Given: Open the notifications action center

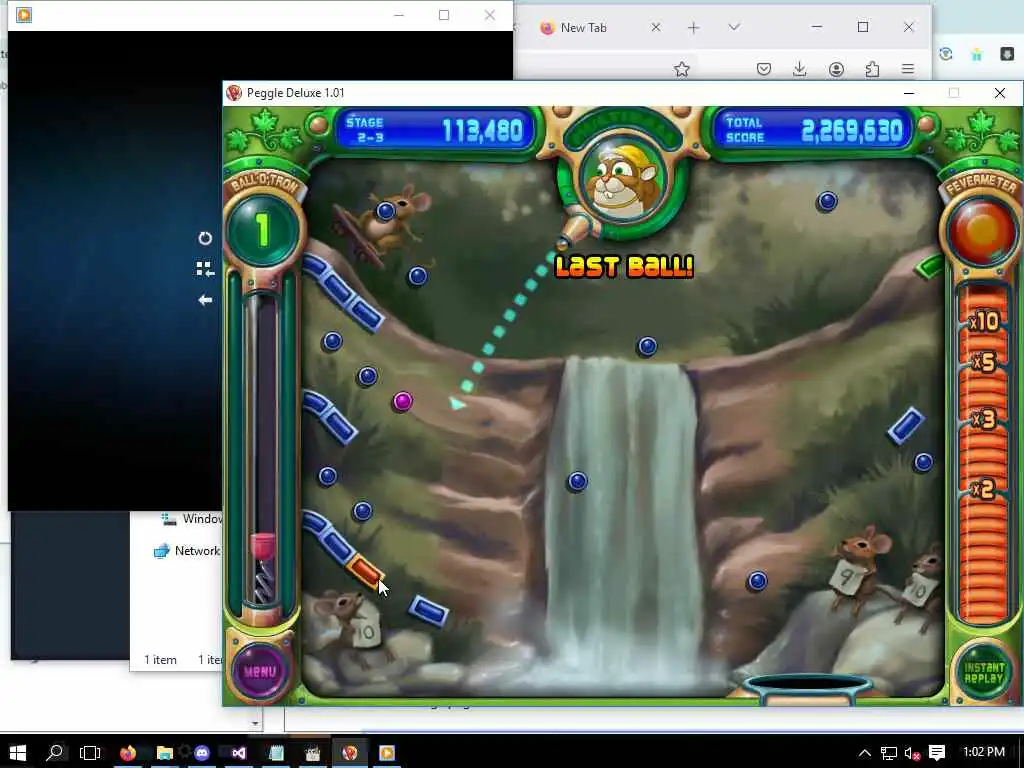Looking at the screenshot, I should [937, 753].
